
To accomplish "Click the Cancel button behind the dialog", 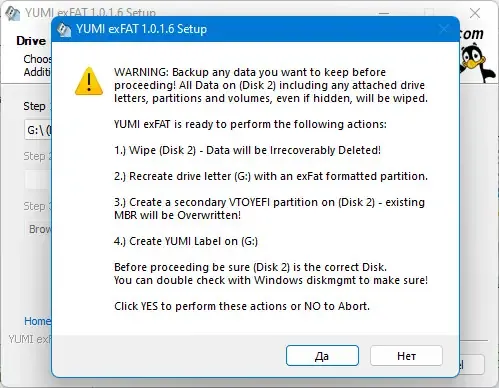I will (472, 364).
